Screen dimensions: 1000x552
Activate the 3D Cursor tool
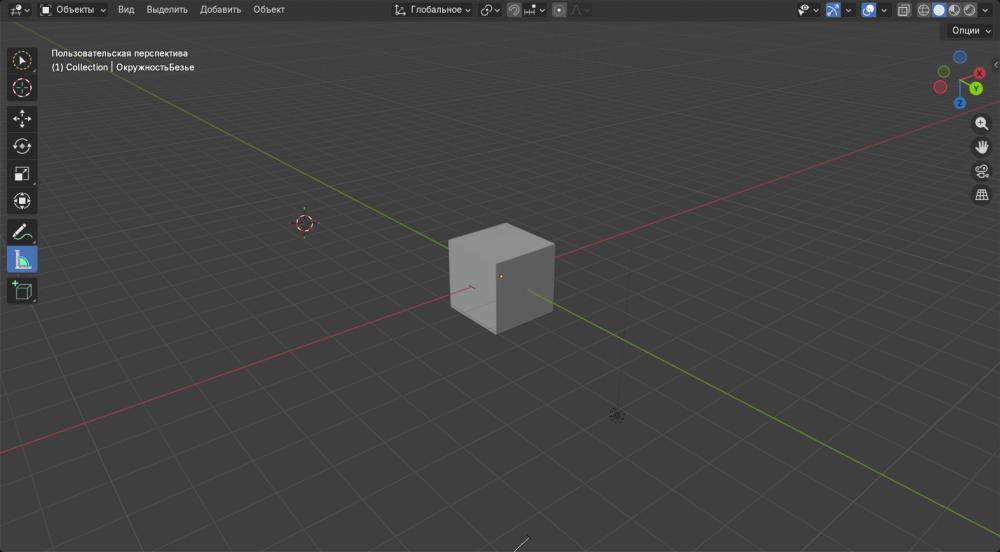click(22, 88)
